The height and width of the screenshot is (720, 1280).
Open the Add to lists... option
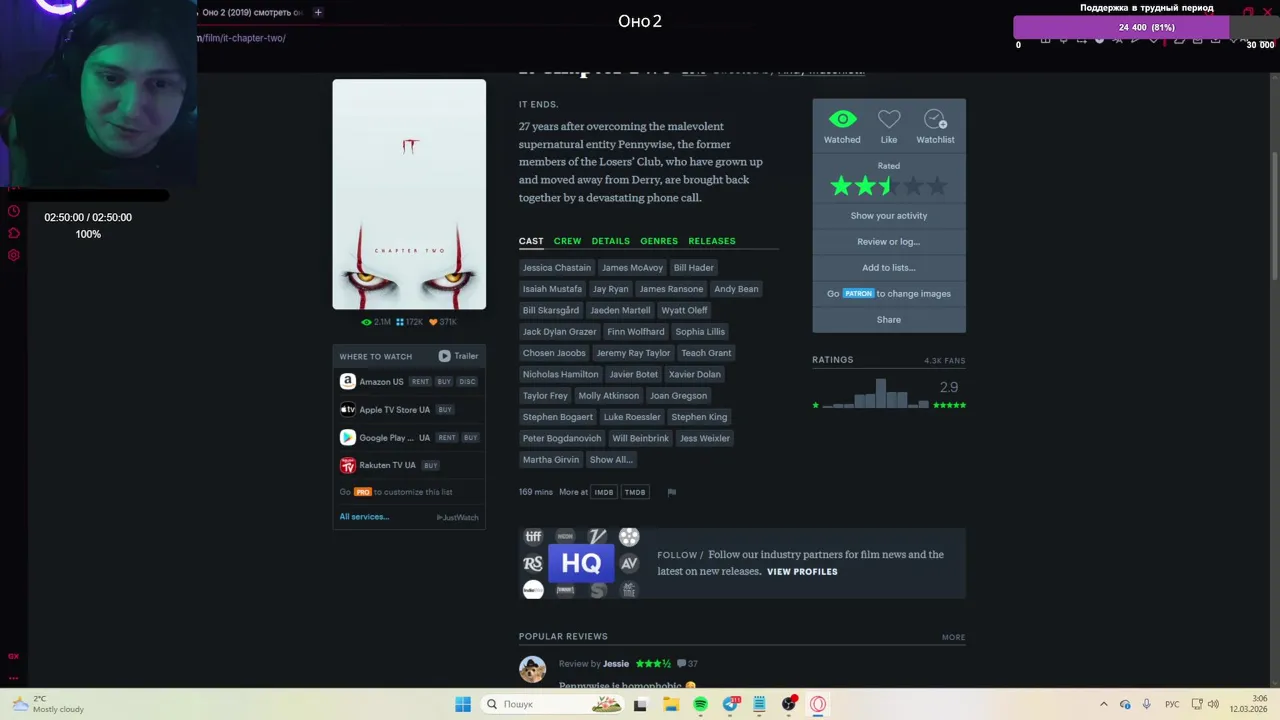pyautogui.click(x=889, y=267)
